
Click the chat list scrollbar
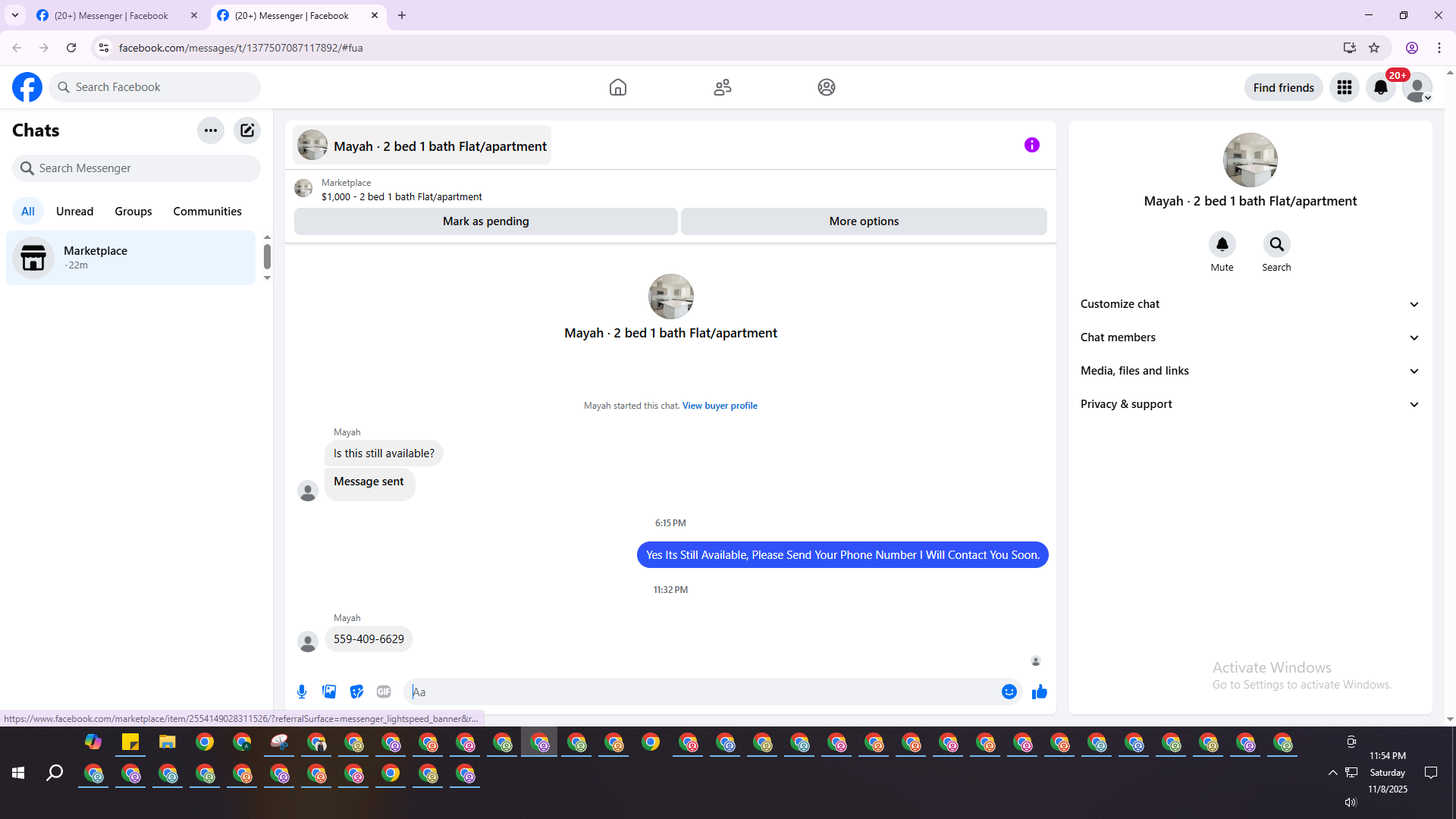click(267, 257)
